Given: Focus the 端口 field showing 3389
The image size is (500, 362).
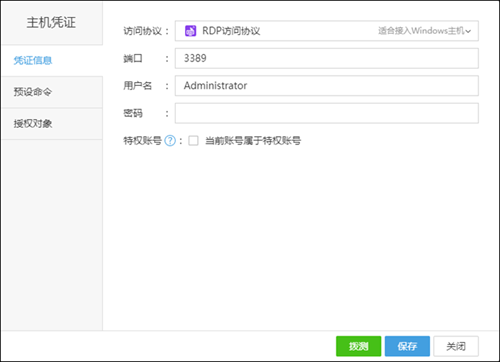Looking at the screenshot, I should click(327, 58).
